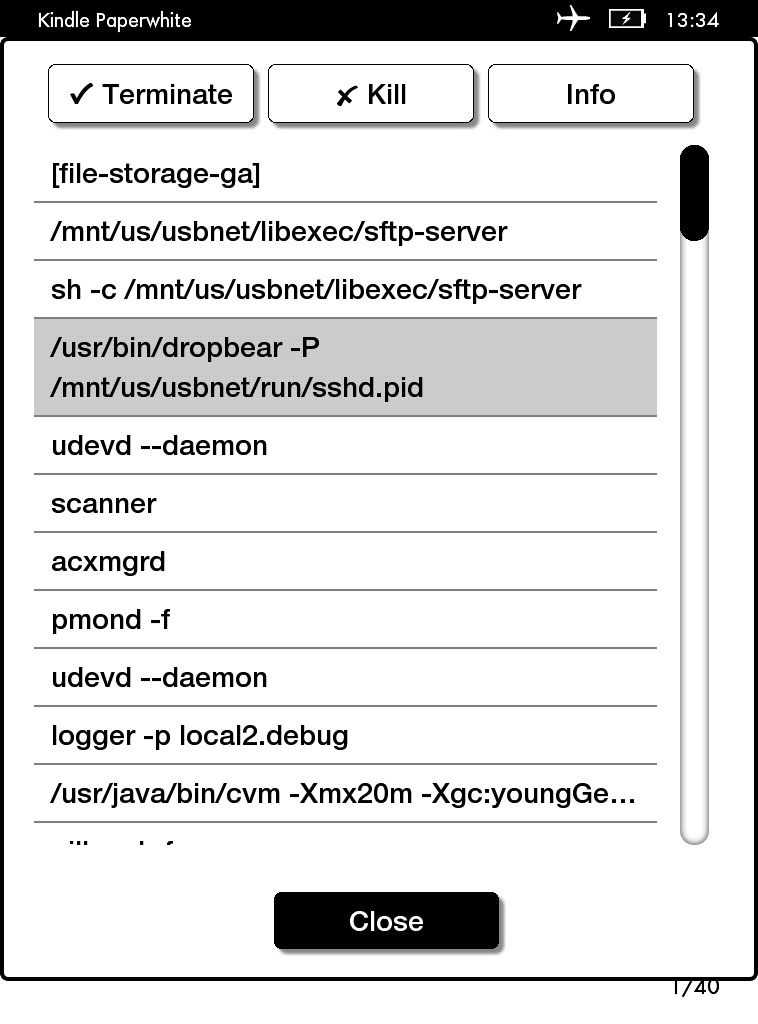The image size is (758, 1024).
Task: Click the lower scrollbar track area
Action: click(694, 600)
